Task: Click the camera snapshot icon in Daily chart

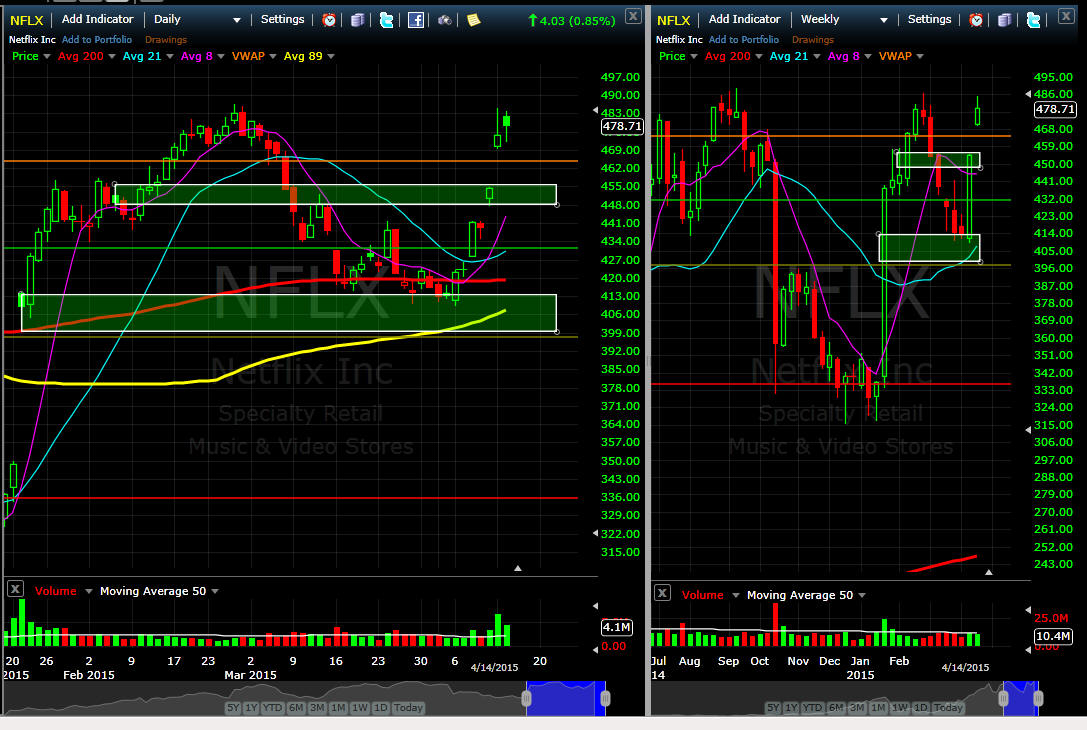Action: point(445,20)
